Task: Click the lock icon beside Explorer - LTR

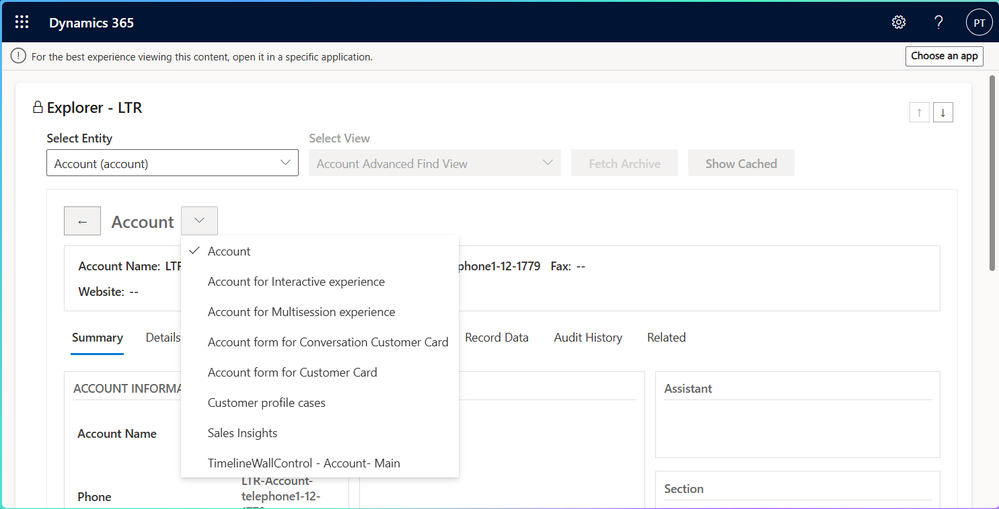Action: 38,108
